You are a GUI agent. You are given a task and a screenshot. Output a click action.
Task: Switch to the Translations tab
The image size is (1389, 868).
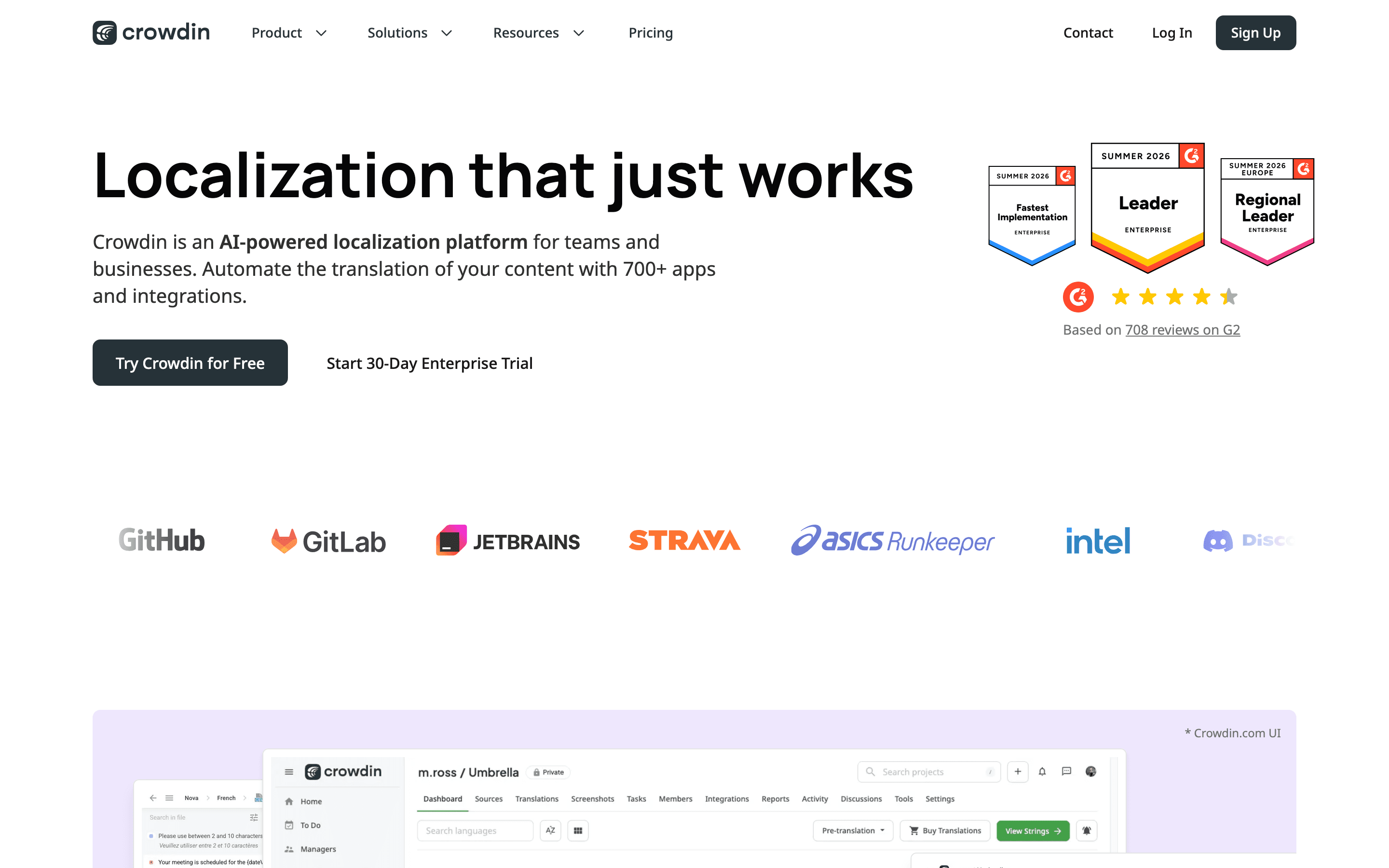[x=537, y=799]
